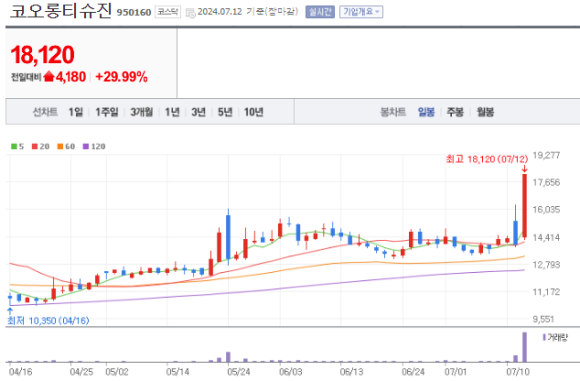The width and height of the screenshot is (580, 381).
Task: Click the stock code 950160
Action: 134,12
